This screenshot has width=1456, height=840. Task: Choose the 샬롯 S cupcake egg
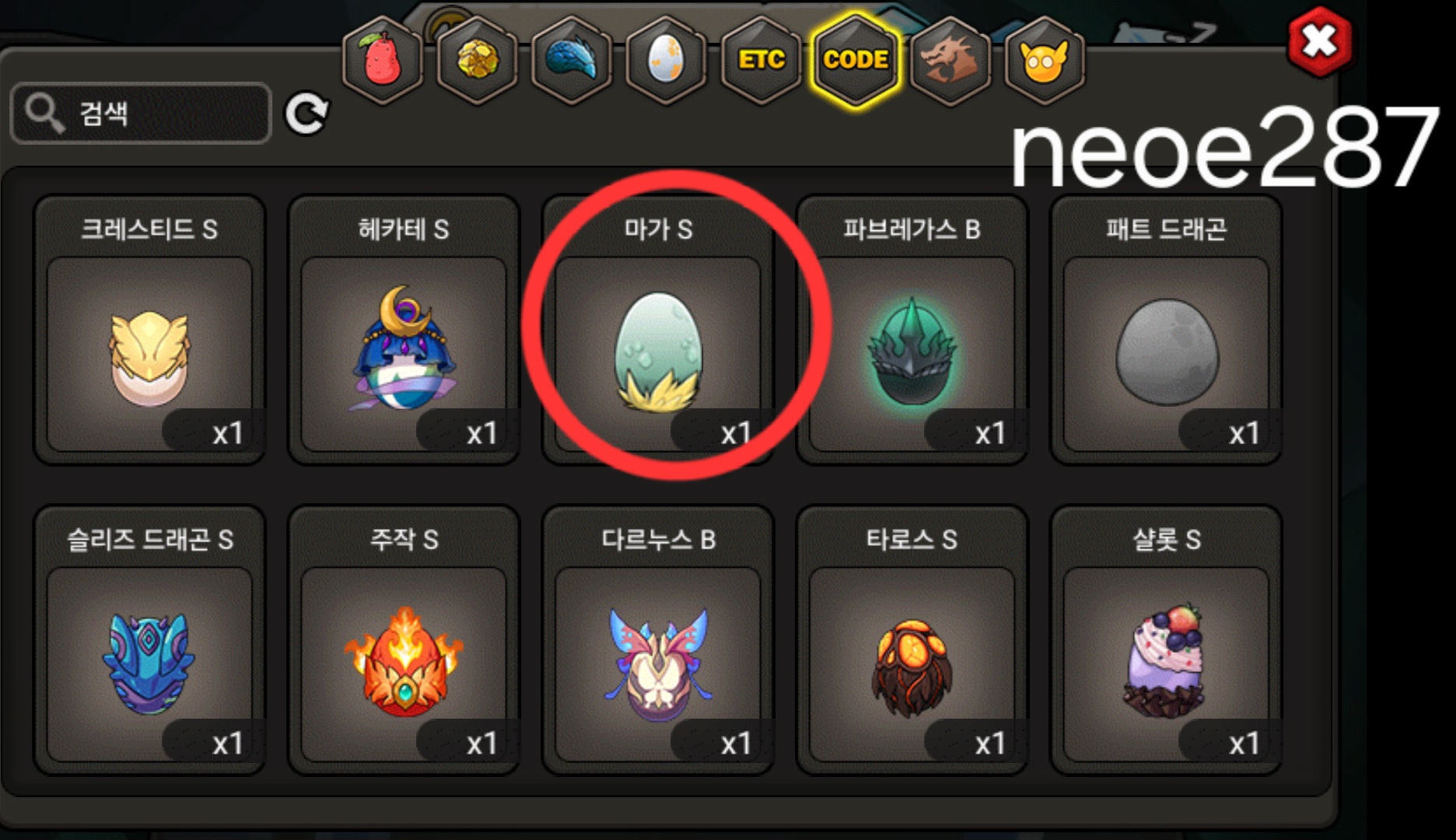1166,640
